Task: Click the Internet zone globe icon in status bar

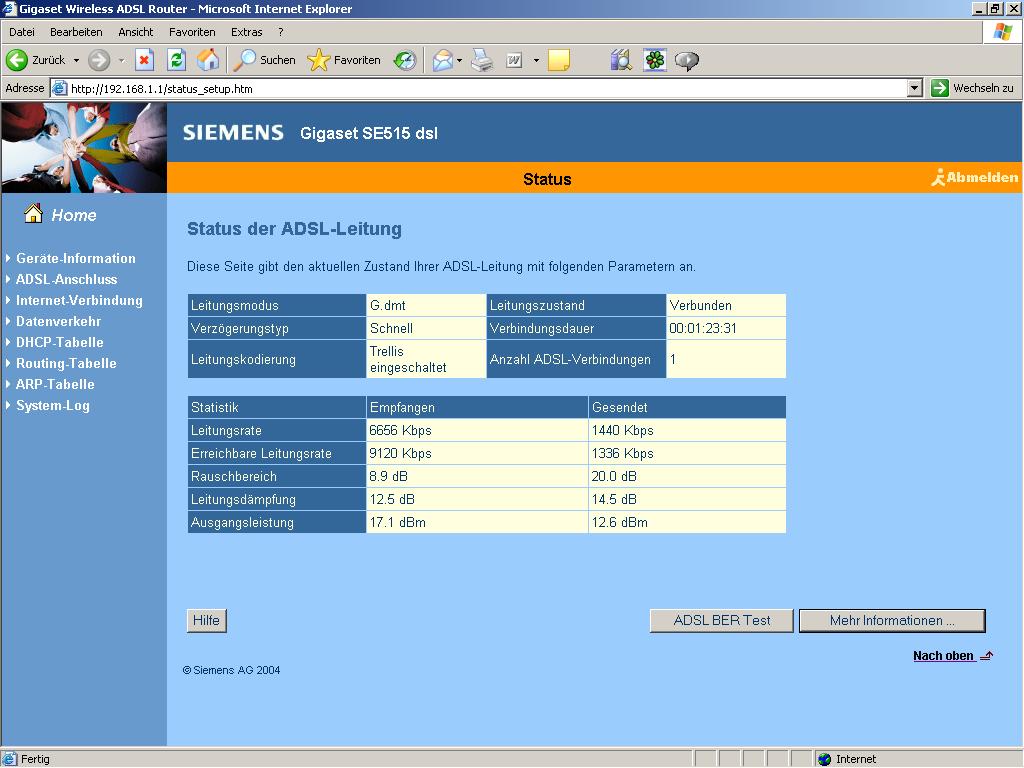Action: coord(825,759)
